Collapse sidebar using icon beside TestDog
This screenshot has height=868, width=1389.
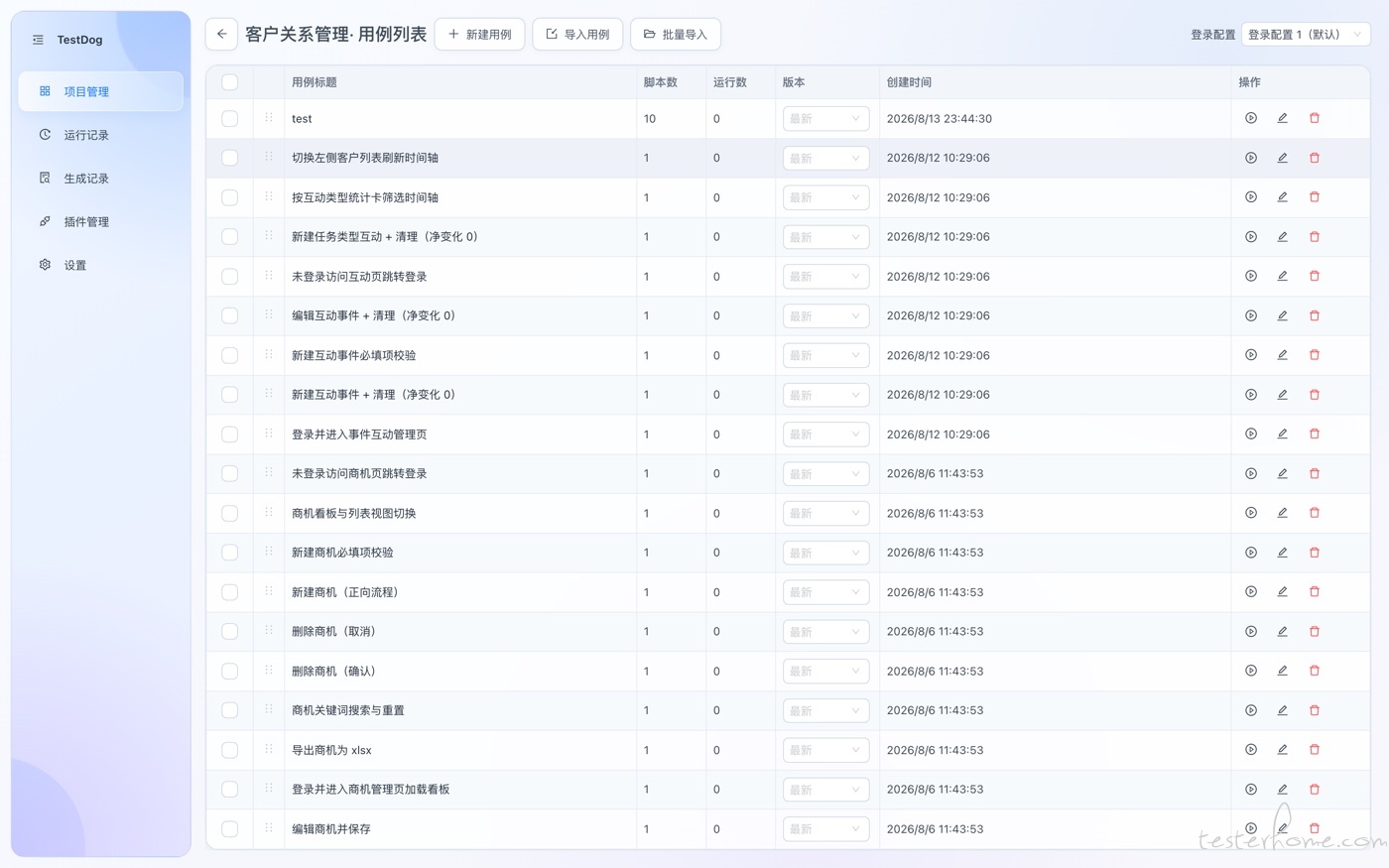click(x=38, y=40)
